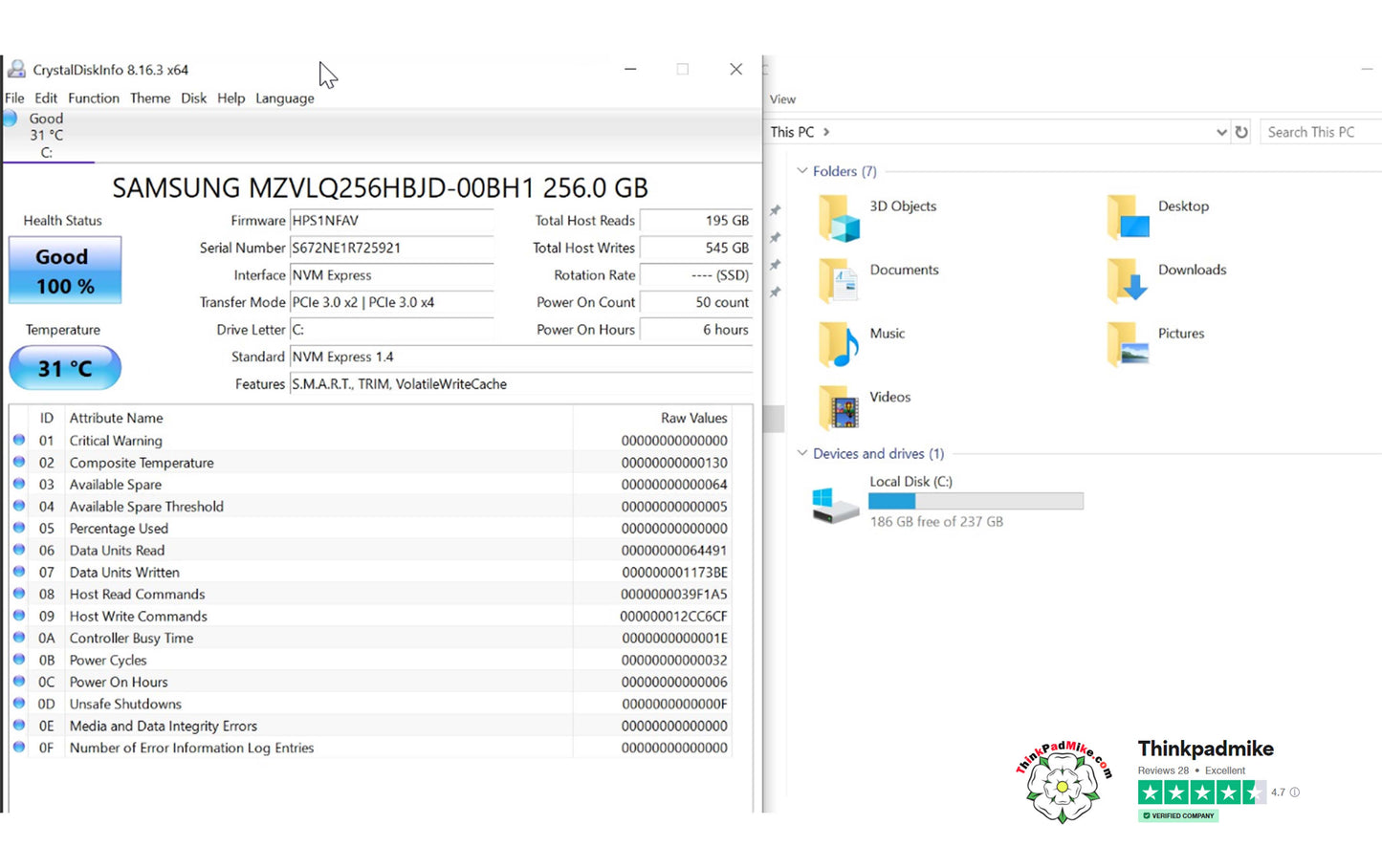The width and height of the screenshot is (1382, 868).
Task: Click the status dot for Power Cycles
Action: [19, 660]
